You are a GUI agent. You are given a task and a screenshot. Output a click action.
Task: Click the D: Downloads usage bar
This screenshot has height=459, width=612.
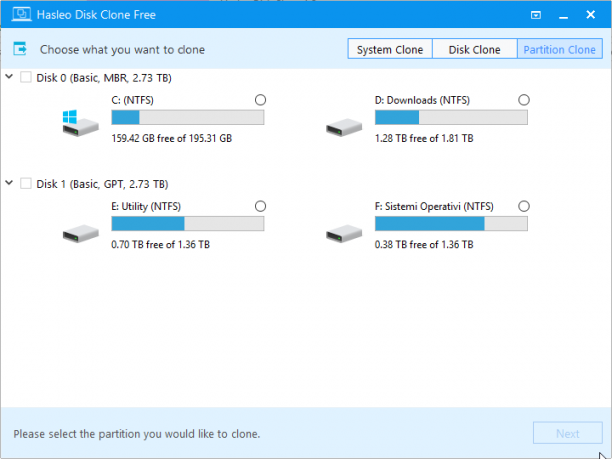tap(451, 117)
